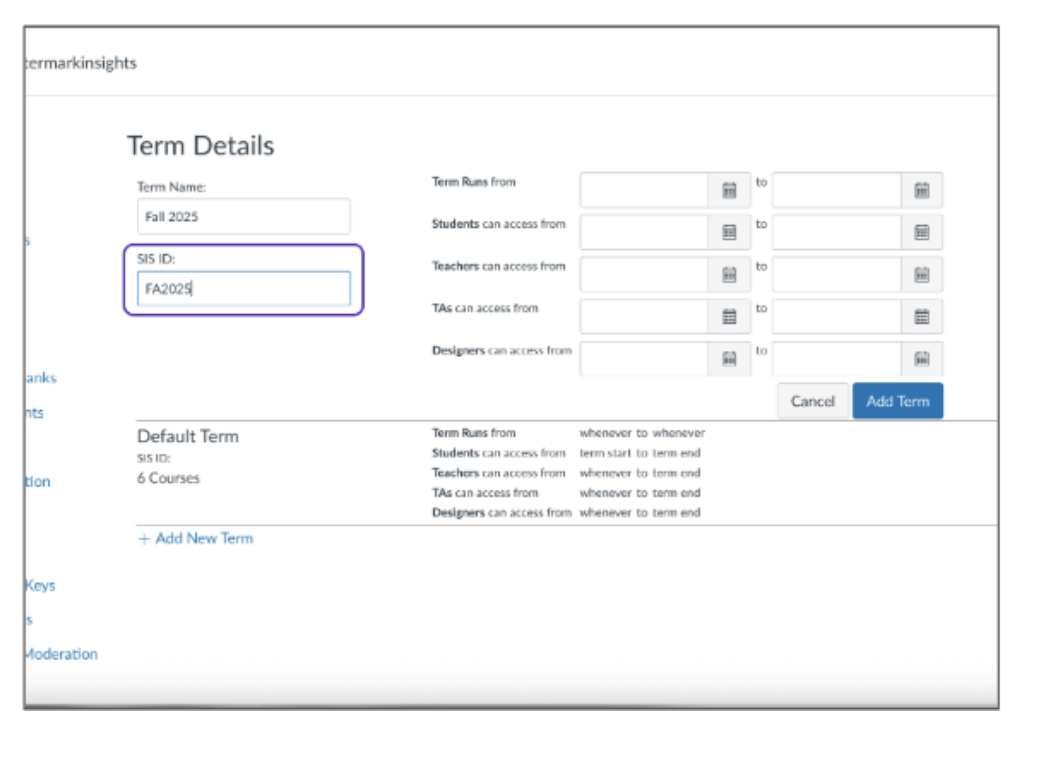Click the Cancel button
This screenshot has width=1042, height=766.
tap(812, 400)
